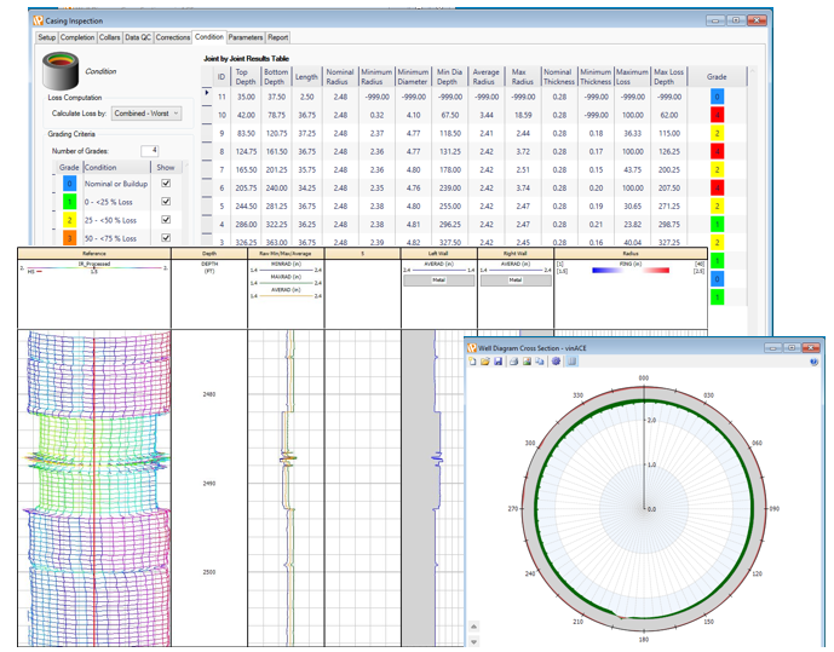Save the cross section using the Save icon
834x652 pixels.
point(498,362)
